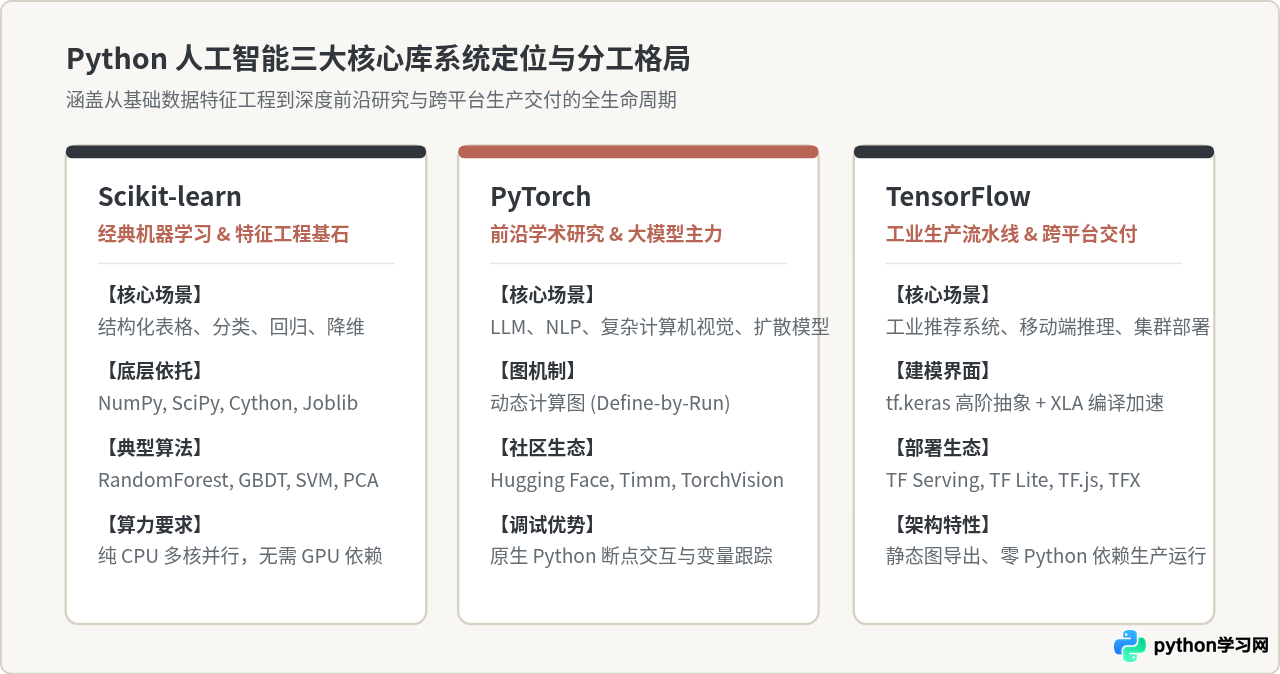1280x674 pixels.
Task: Select the text "纯 CPU 多核并行，无需 GPU 依赖"
Action: coord(240,556)
